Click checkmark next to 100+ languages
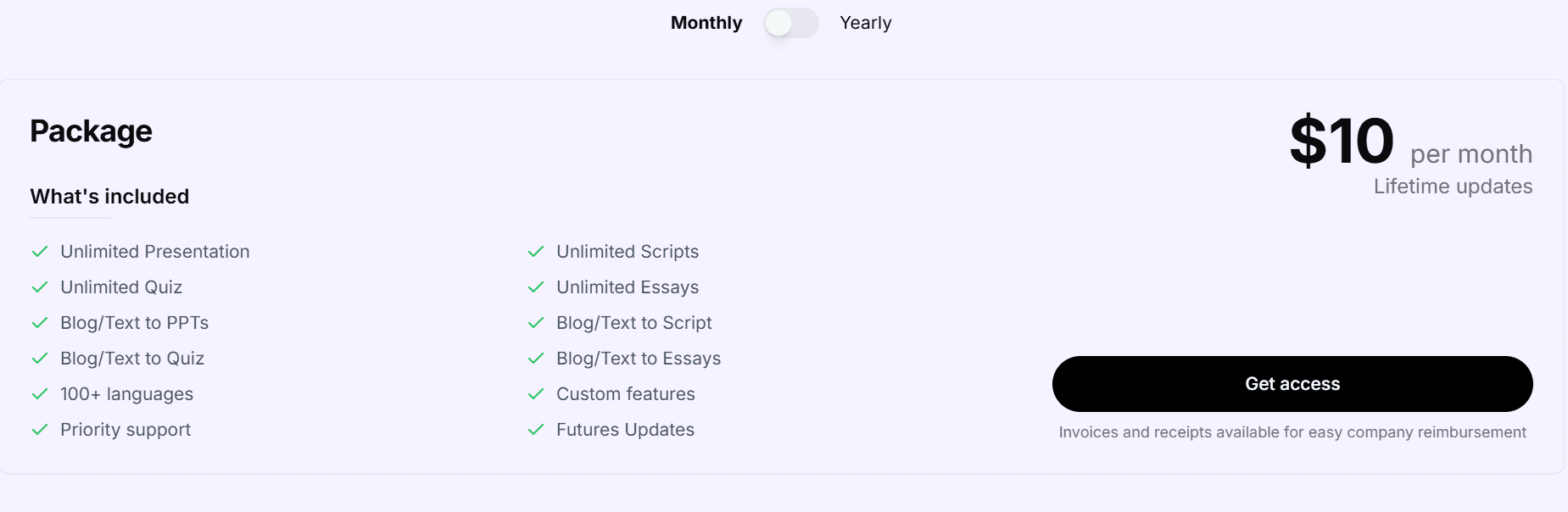Image resolution: width=1568 pixels, height=512 pixels. (x=40, y=394)
